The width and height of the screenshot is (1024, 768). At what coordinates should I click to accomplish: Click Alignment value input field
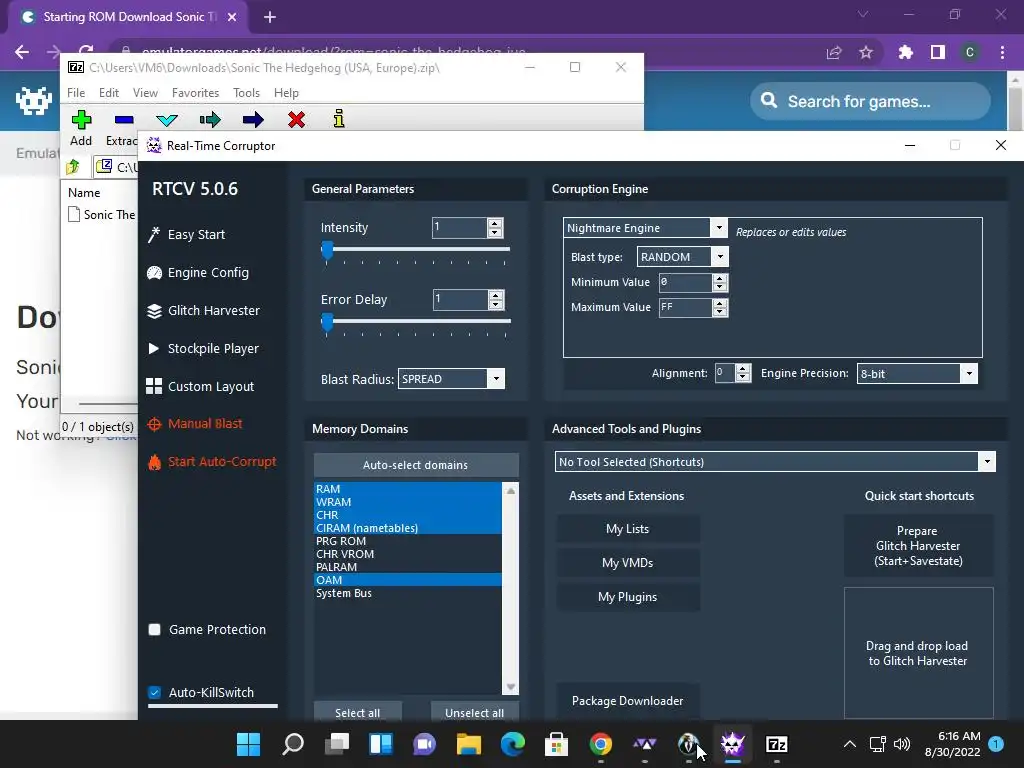[x=724, y=373]
